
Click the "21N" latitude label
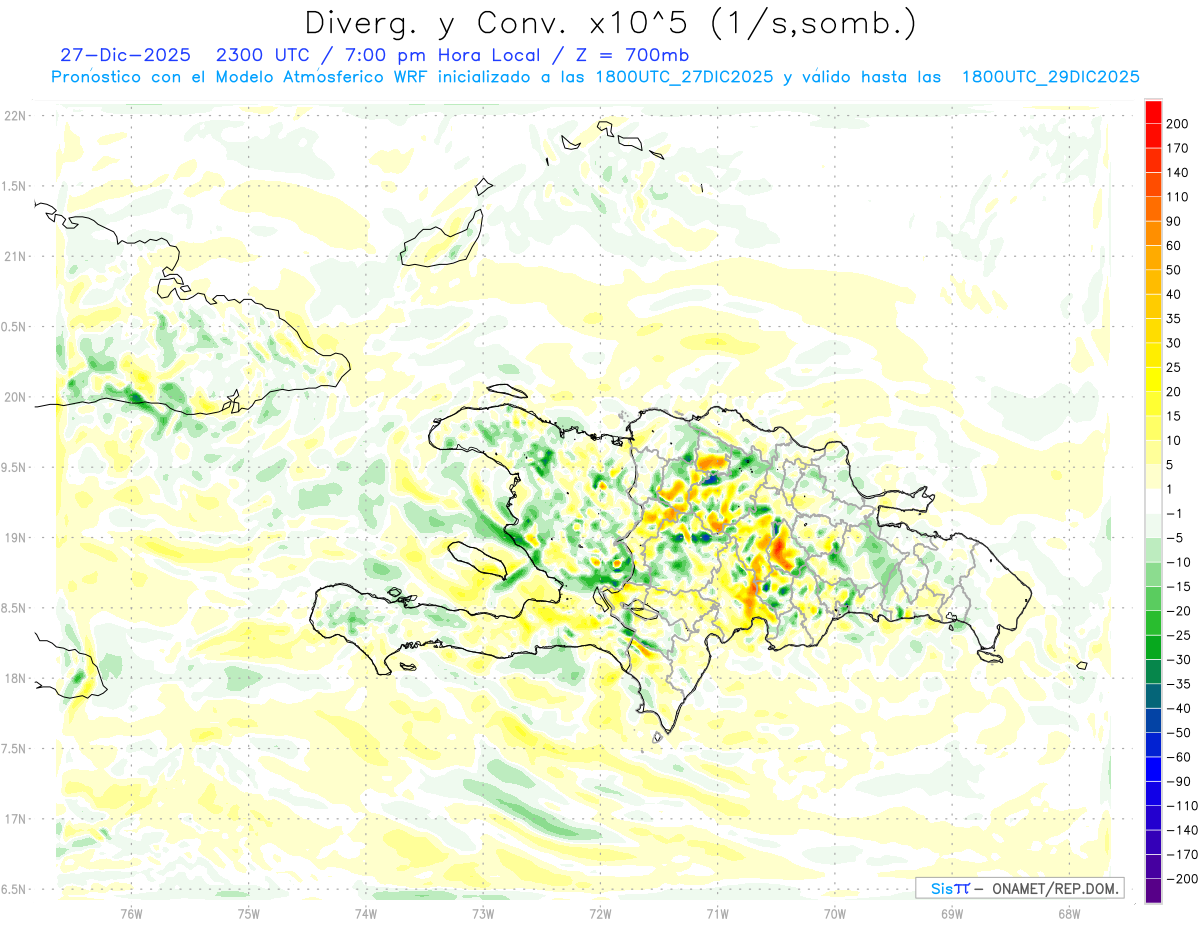[x=14, y=257]
